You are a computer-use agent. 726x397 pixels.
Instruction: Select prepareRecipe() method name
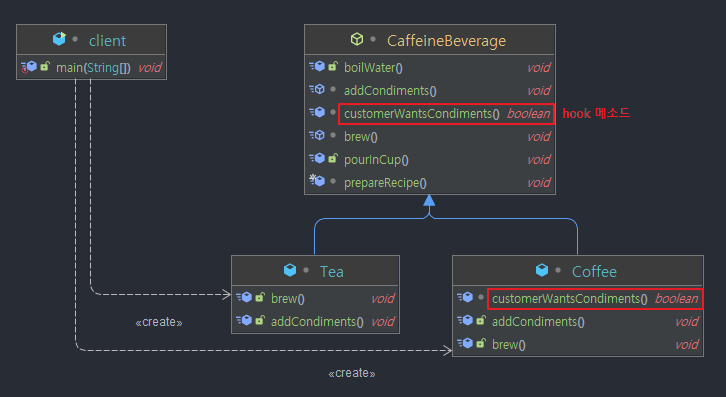pos(385,183)
